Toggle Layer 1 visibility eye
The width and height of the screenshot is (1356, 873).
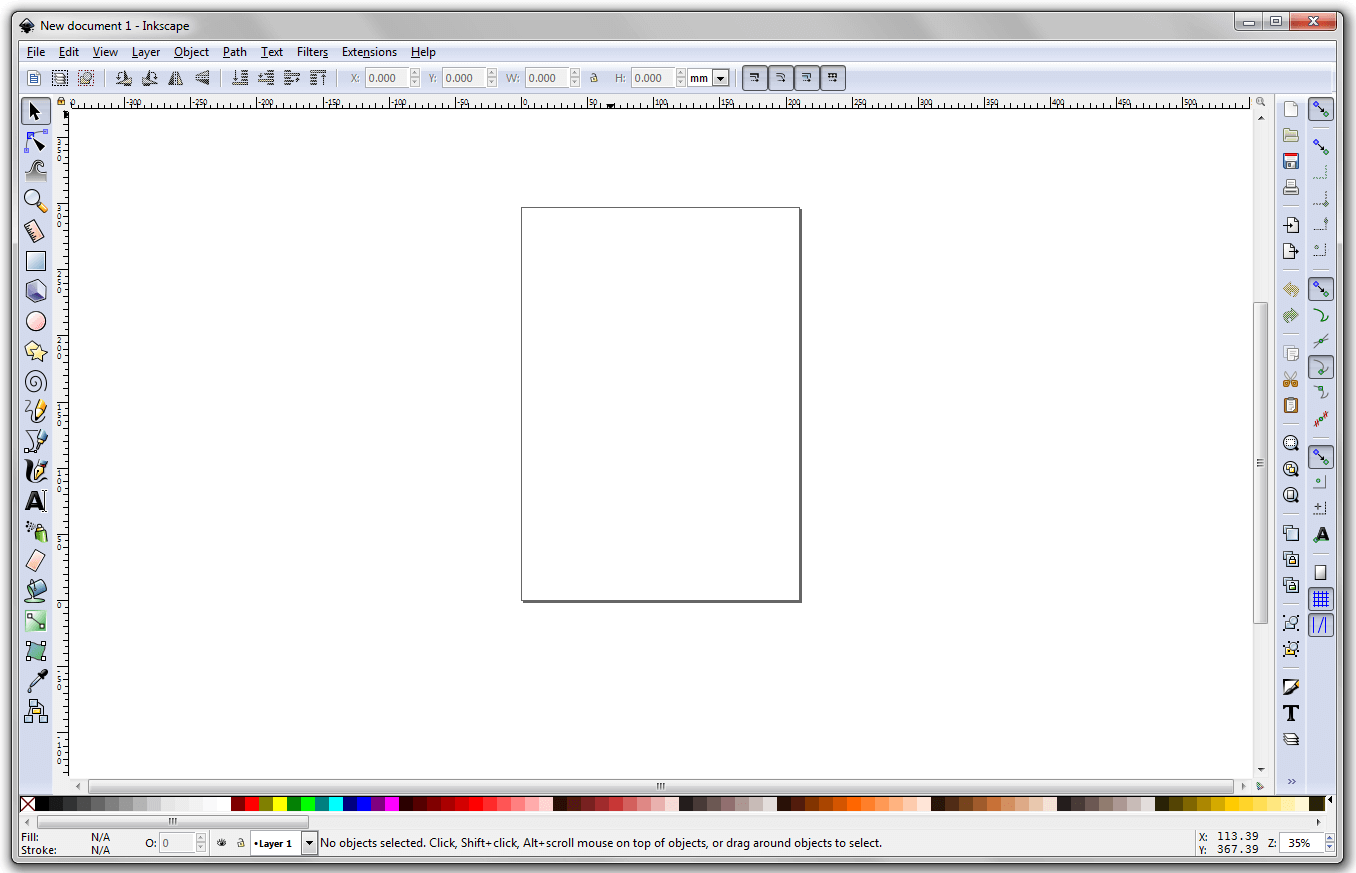click(x=222, y=843)
